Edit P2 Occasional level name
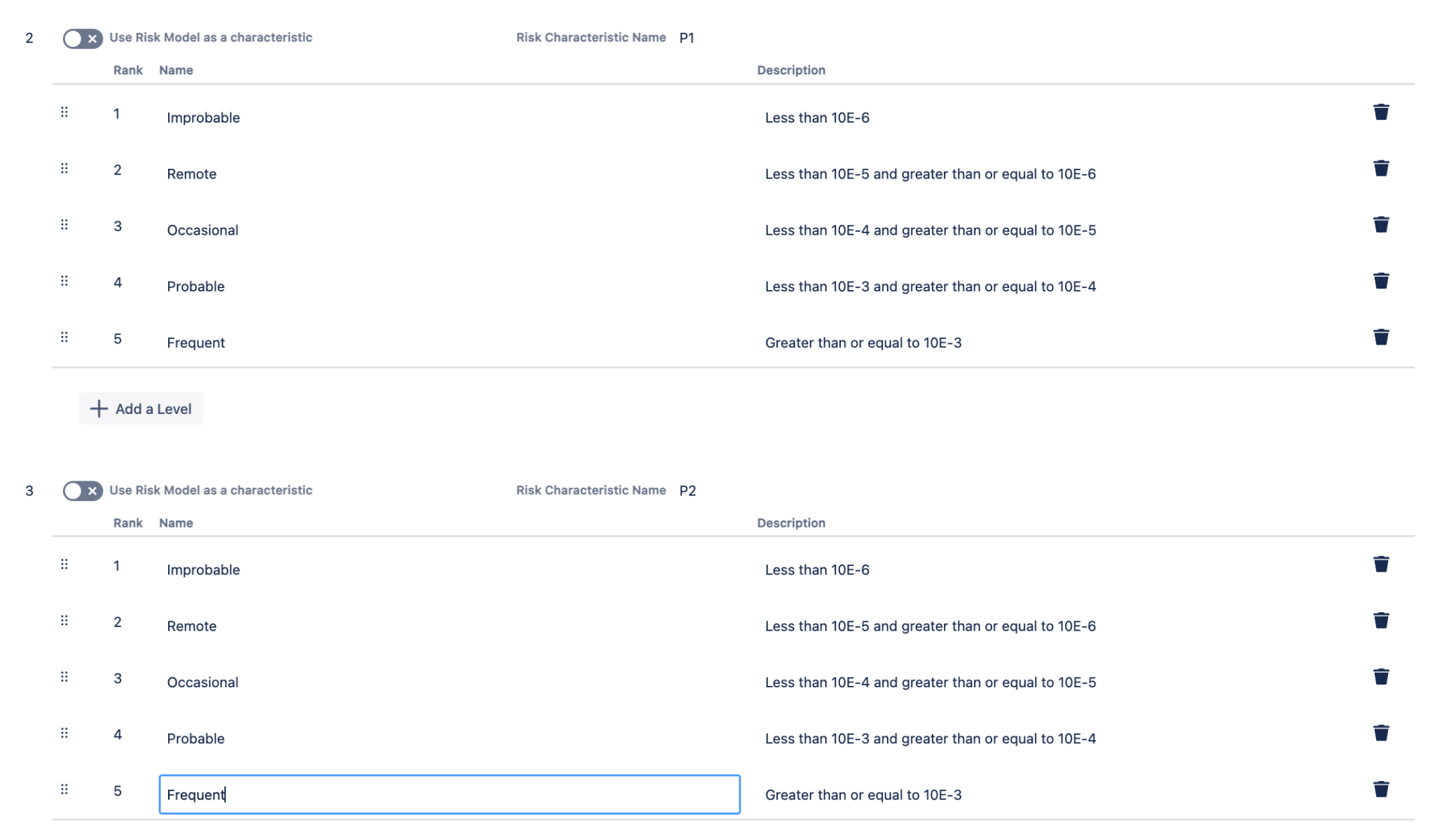 (202, 682)
